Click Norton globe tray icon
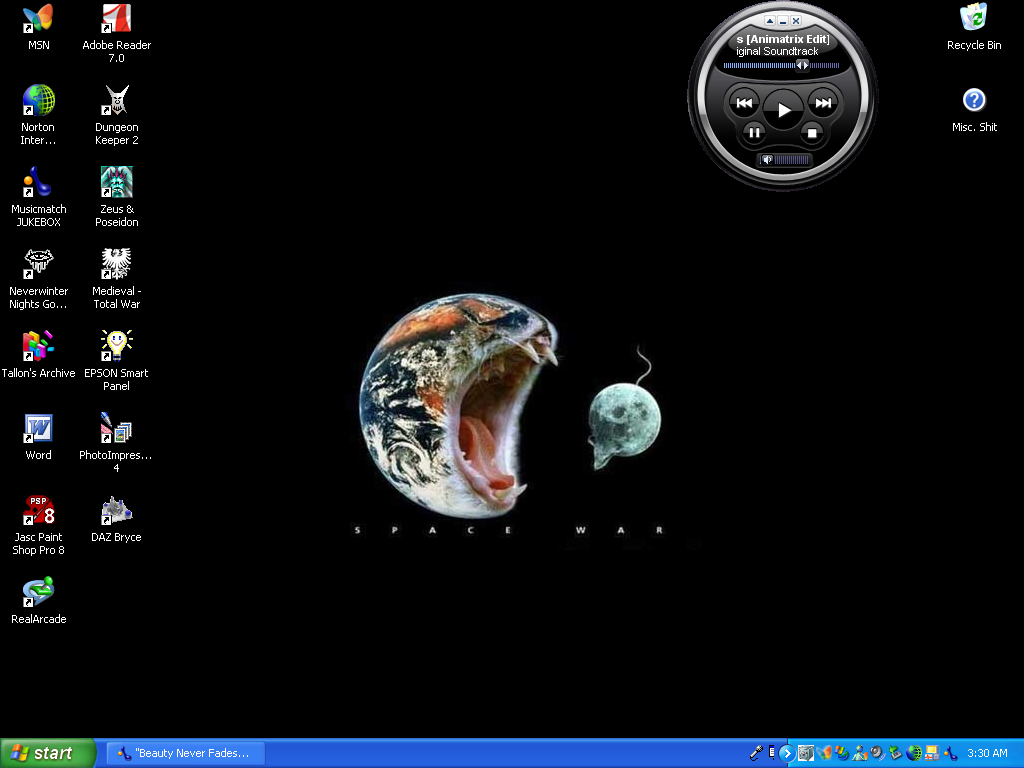 point(914,754)
